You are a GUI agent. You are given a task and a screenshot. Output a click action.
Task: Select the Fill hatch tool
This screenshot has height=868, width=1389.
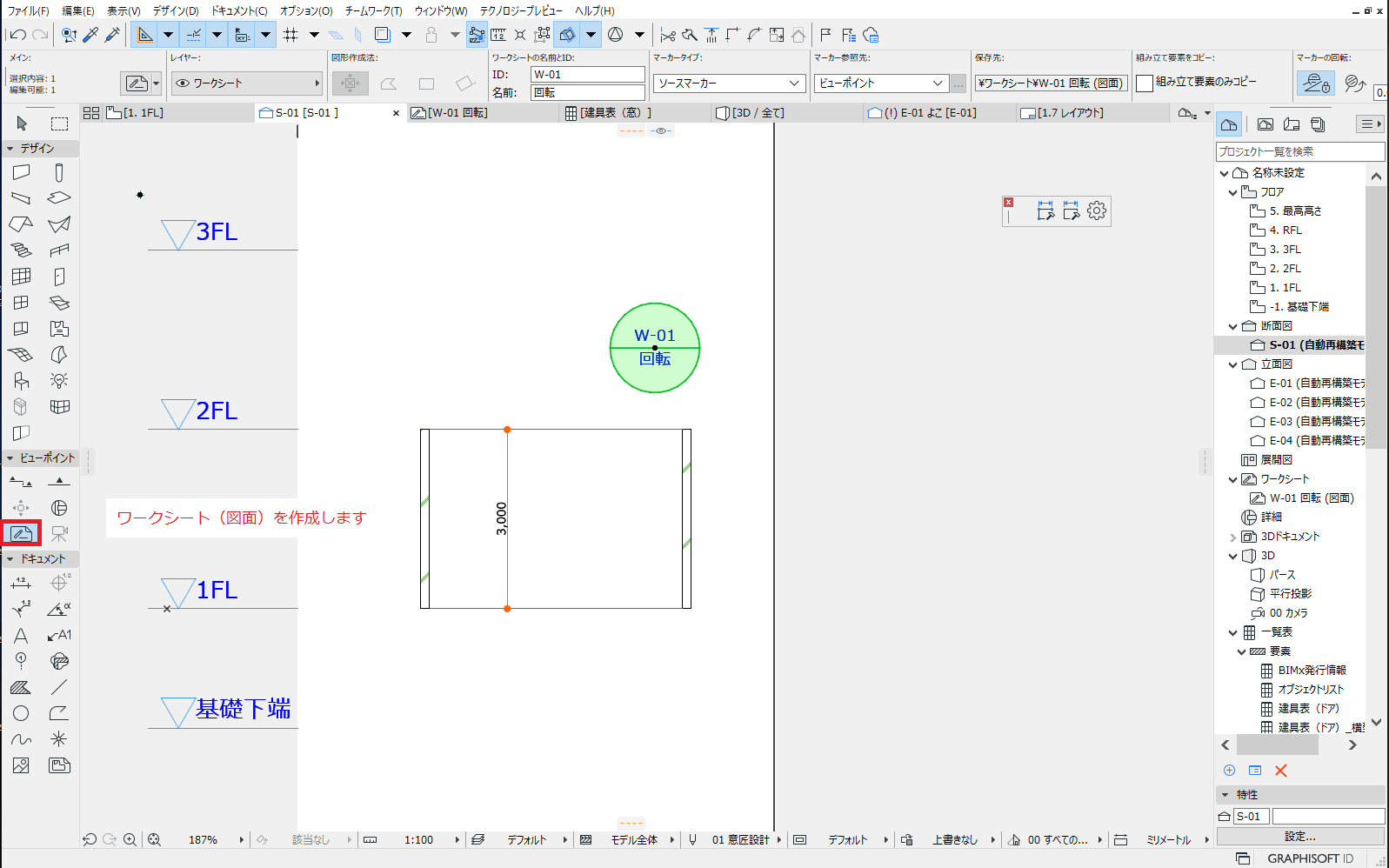pos(22,688)
